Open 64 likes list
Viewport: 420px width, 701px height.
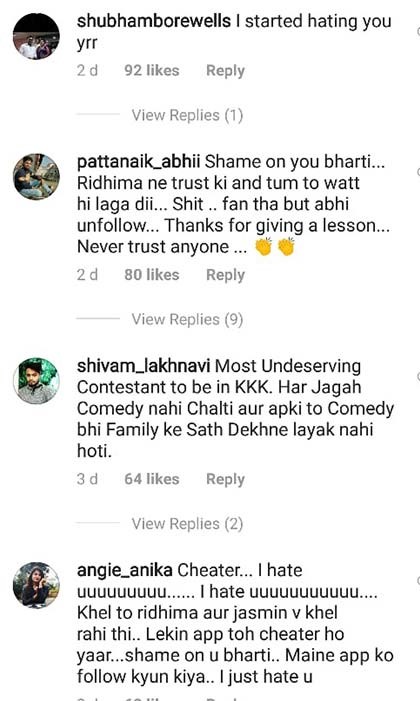[x=152, y=479]
